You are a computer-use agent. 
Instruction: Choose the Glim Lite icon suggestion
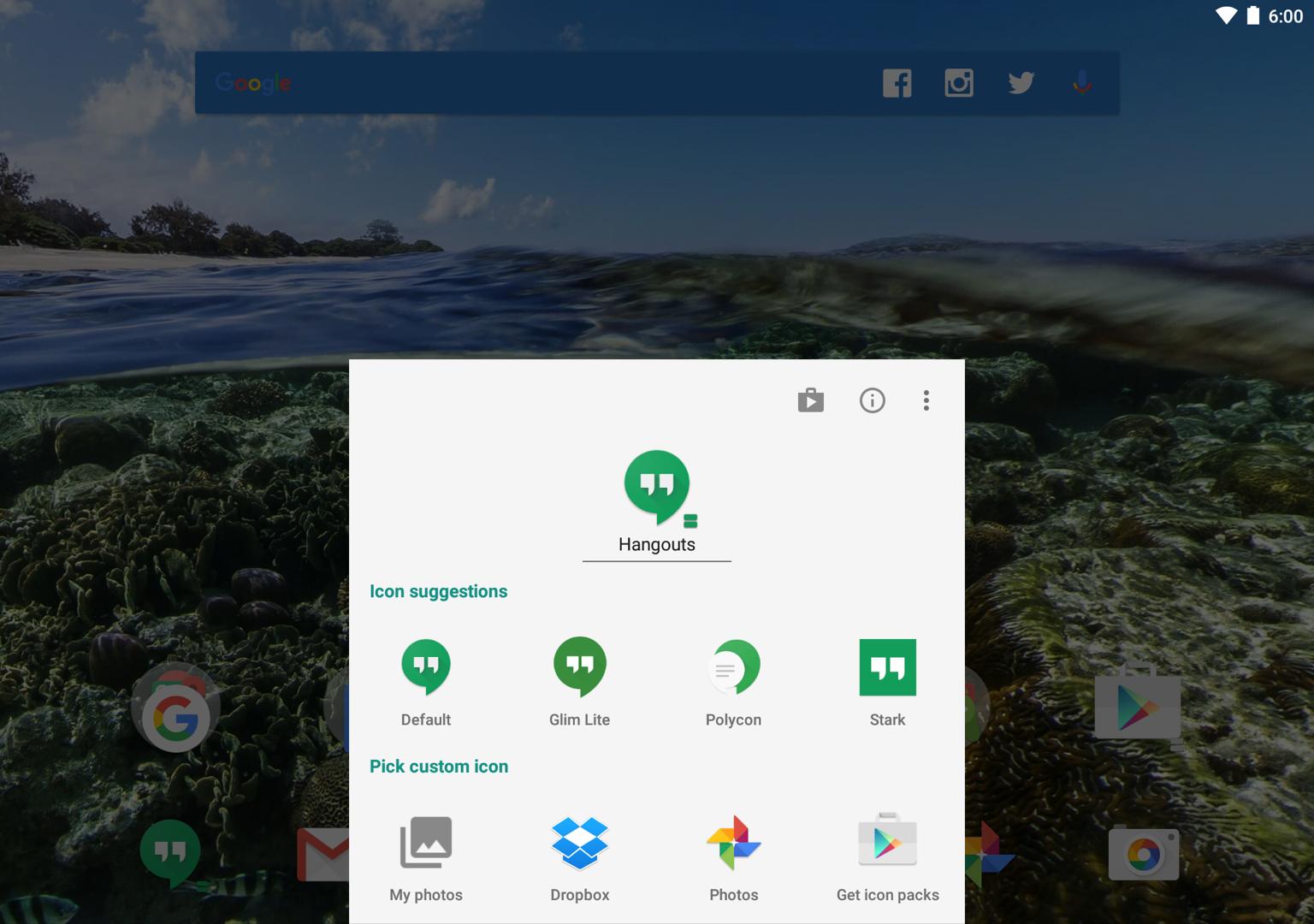(580, 682)
